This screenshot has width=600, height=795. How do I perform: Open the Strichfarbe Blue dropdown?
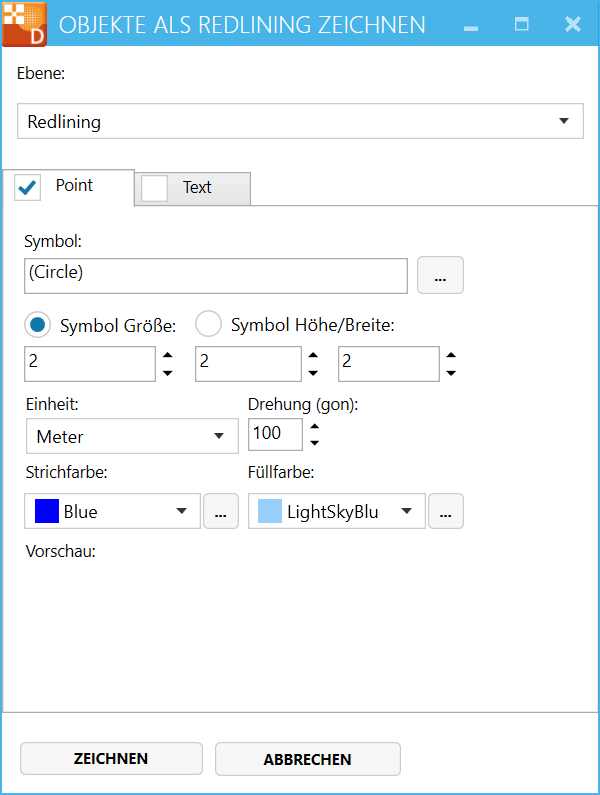[x=112, y=512]
